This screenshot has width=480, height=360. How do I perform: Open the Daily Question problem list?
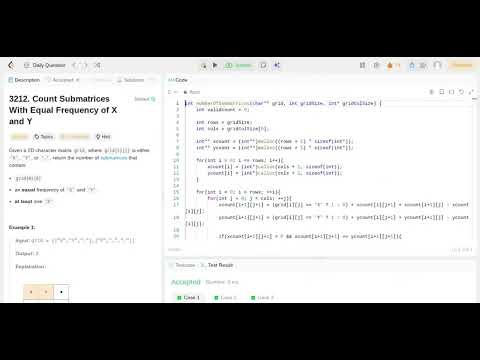(x=45, y=65)
